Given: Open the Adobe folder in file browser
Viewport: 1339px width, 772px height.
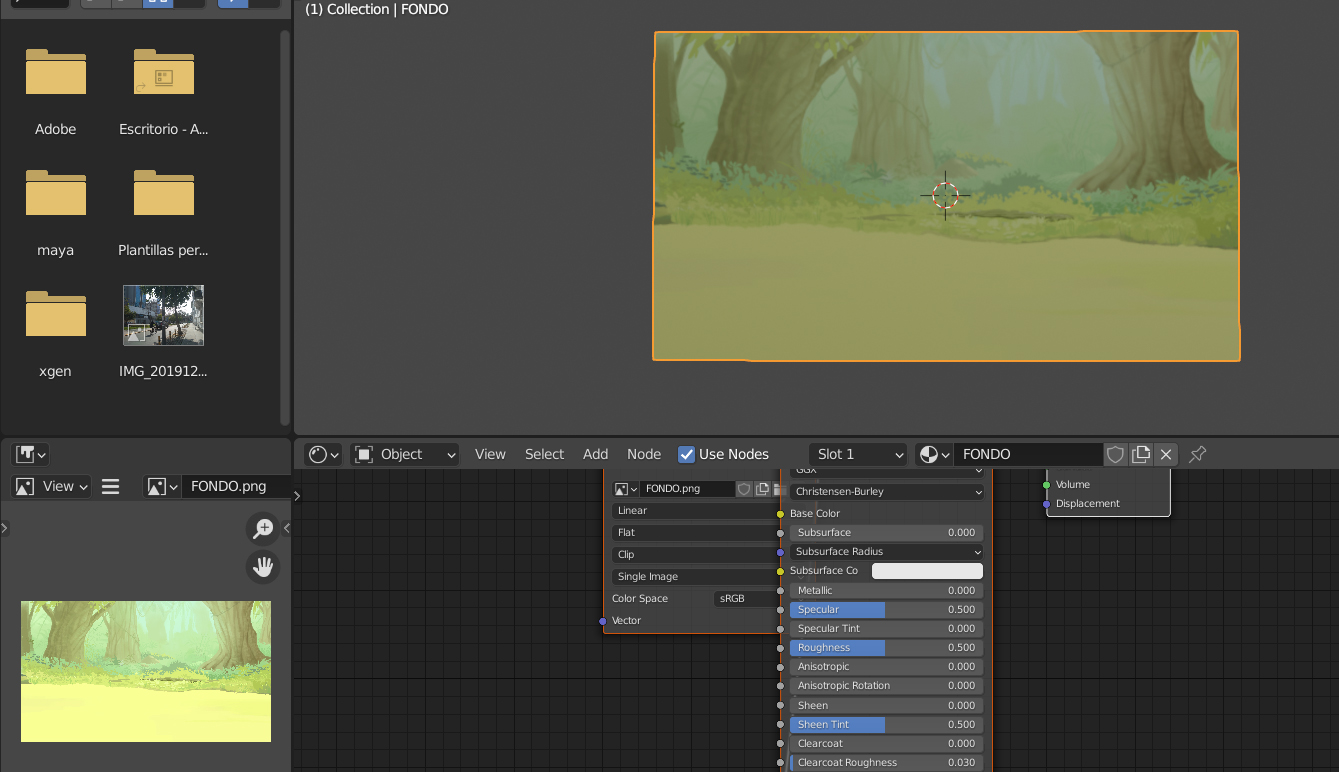Looking at the screenshot, I should pos(56,72).
